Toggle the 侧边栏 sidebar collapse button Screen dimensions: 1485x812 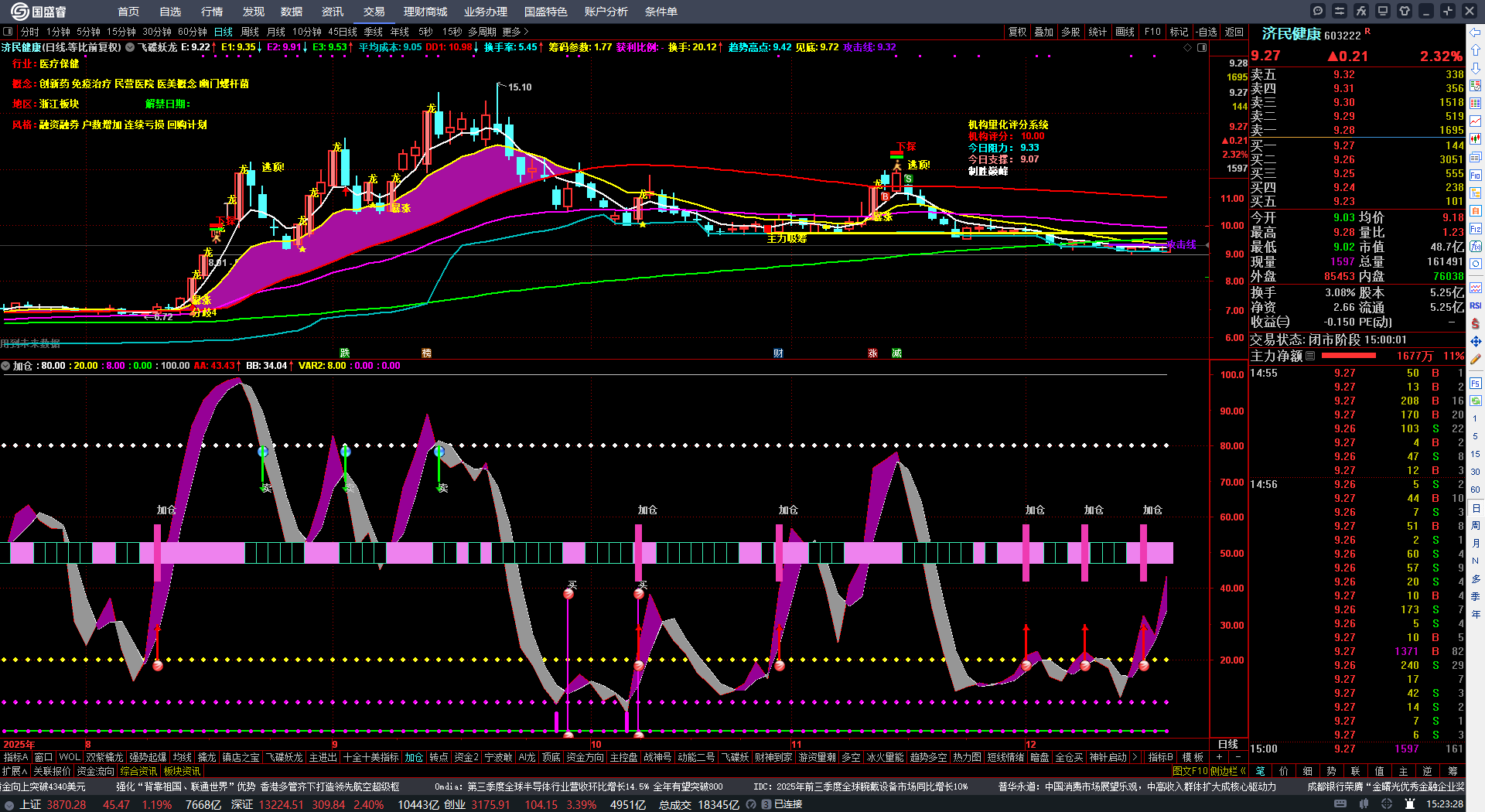click(1228, 770)
